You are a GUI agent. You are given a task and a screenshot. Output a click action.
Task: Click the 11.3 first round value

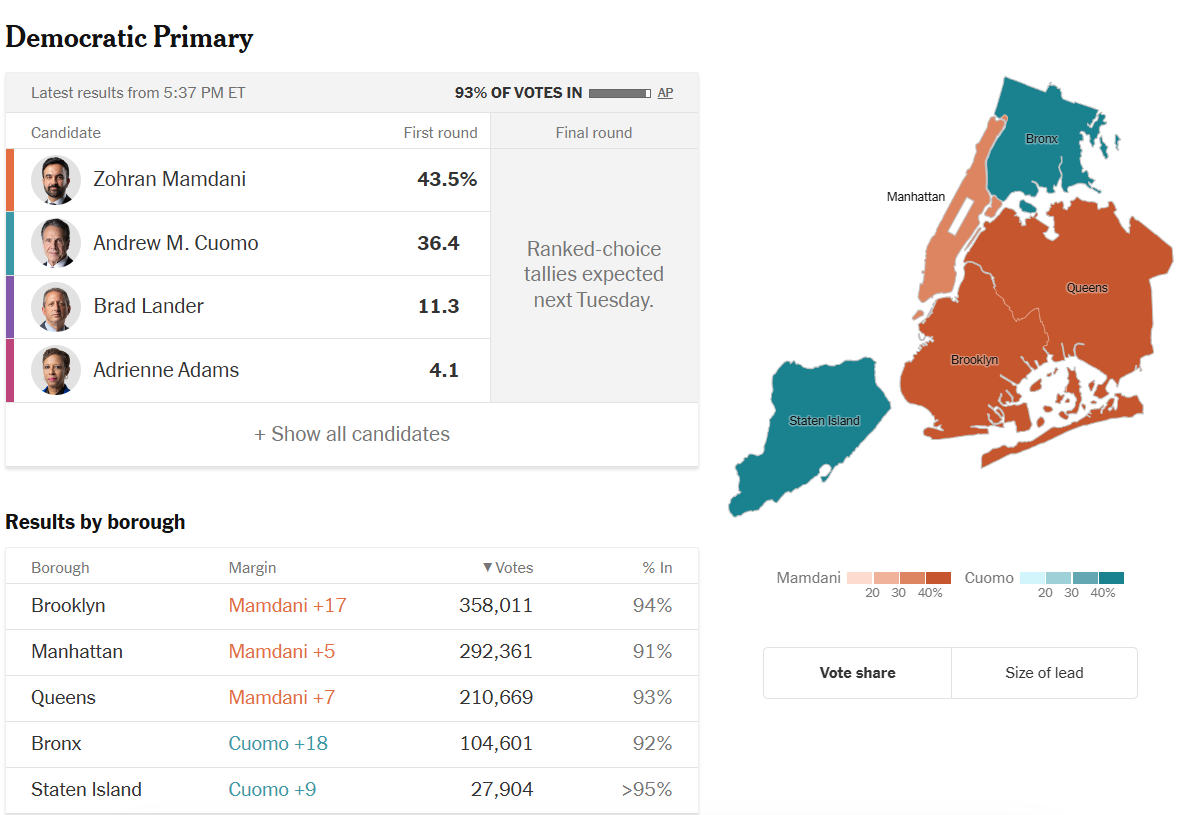[438, 306]
